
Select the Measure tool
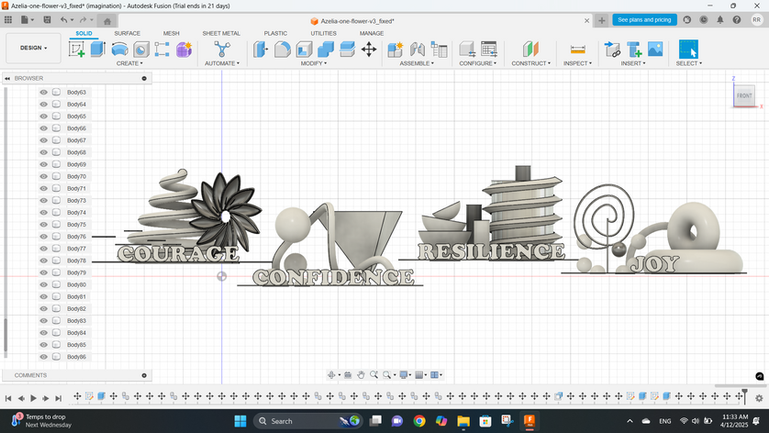[578, 50]
